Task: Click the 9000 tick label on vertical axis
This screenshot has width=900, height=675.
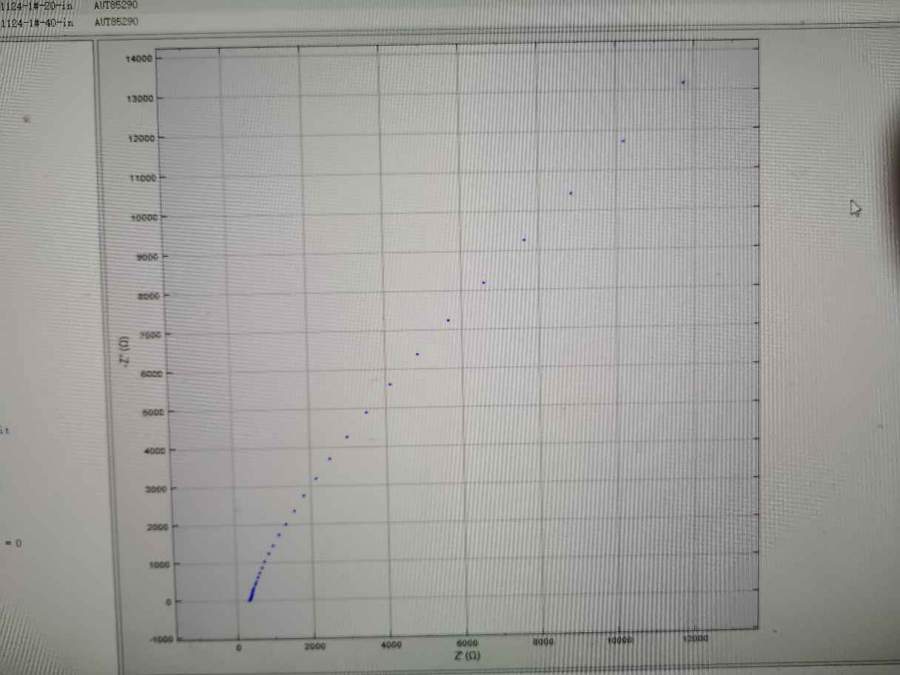Action: pos(147,257)
